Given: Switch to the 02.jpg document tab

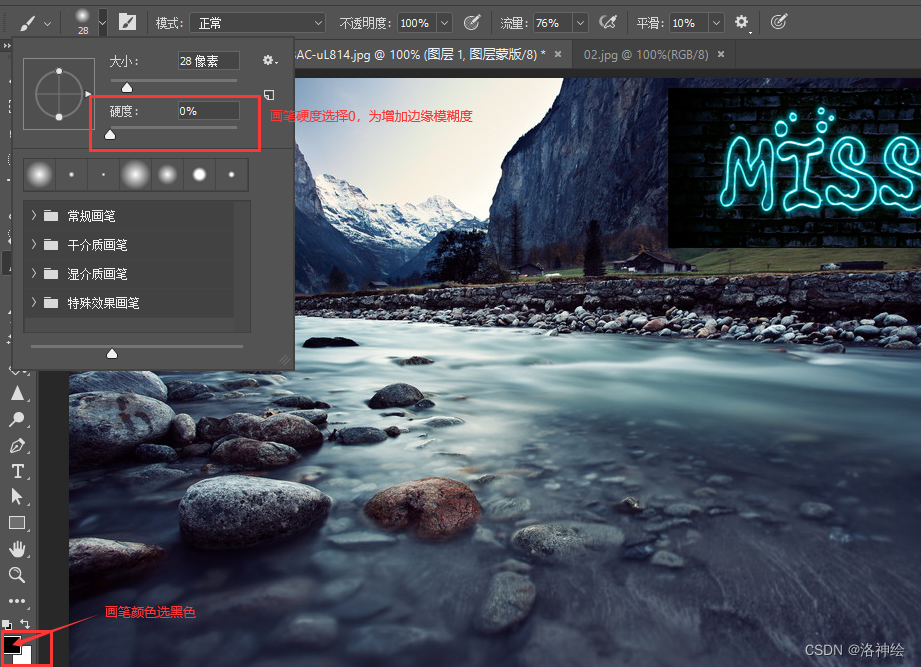Looking at the screenshot, I should coord(646,55).
